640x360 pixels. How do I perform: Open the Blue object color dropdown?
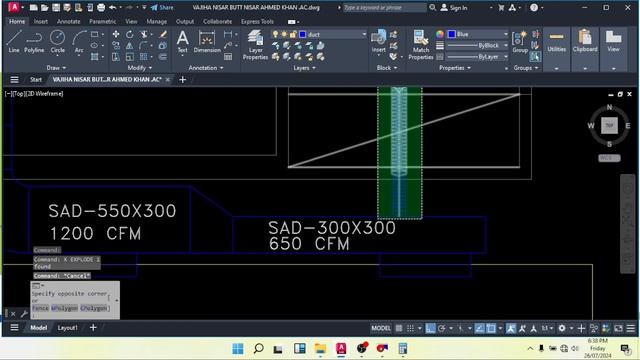point(506,34)
